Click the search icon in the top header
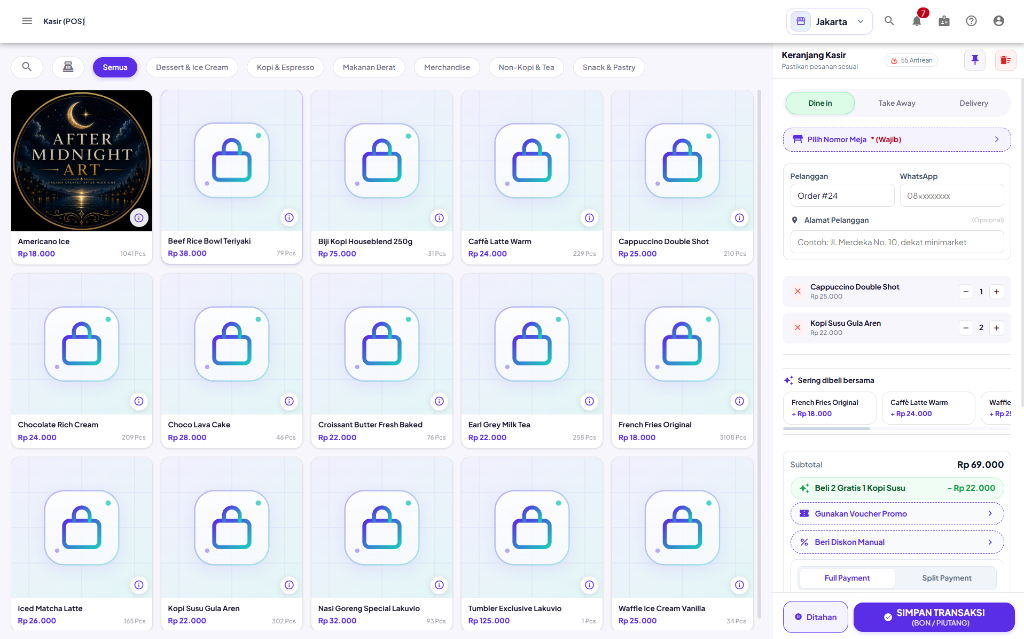The image size is (1024, 639). point(889,21)
